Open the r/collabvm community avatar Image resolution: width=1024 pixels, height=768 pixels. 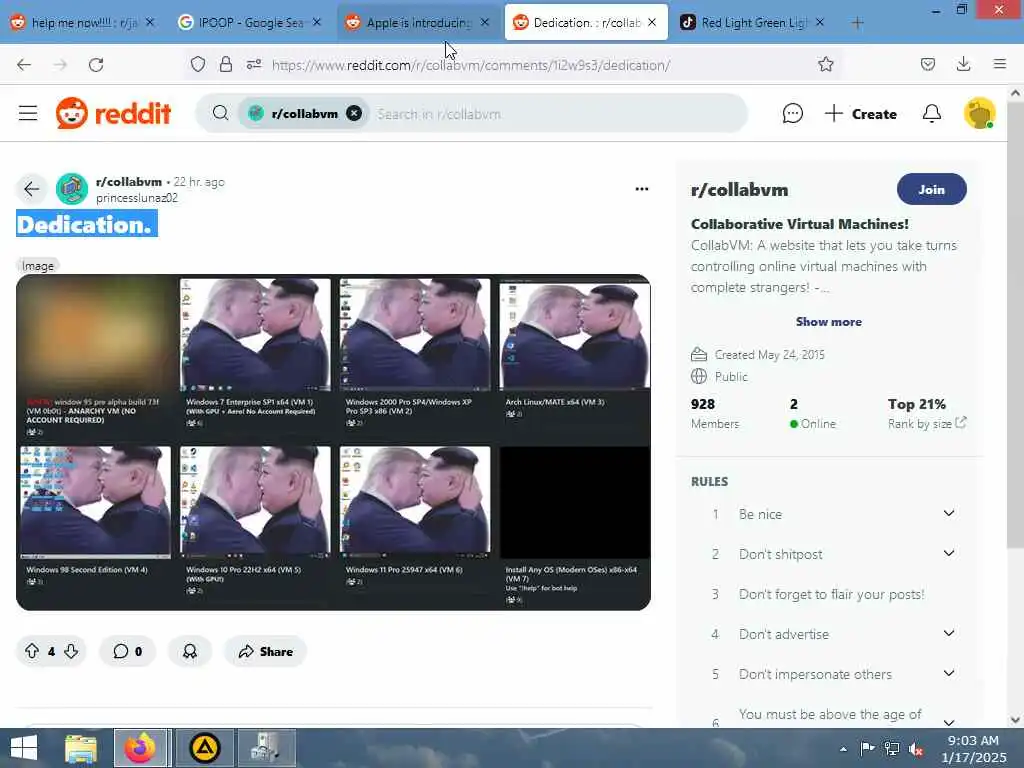[72, 189]
